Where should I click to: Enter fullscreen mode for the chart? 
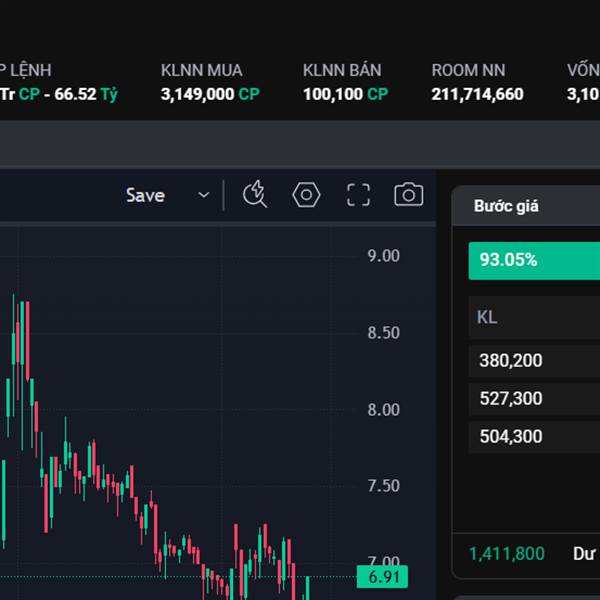tap(358, 195)
